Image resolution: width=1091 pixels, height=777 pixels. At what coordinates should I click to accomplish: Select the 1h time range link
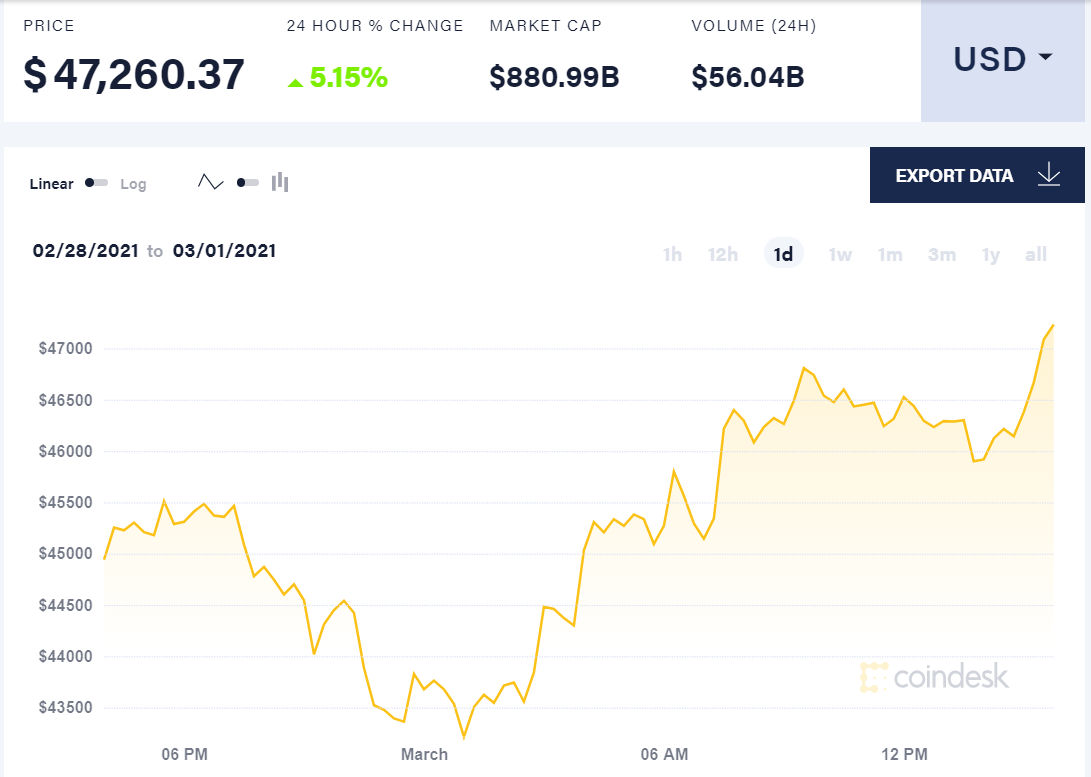tap(672, 255)
